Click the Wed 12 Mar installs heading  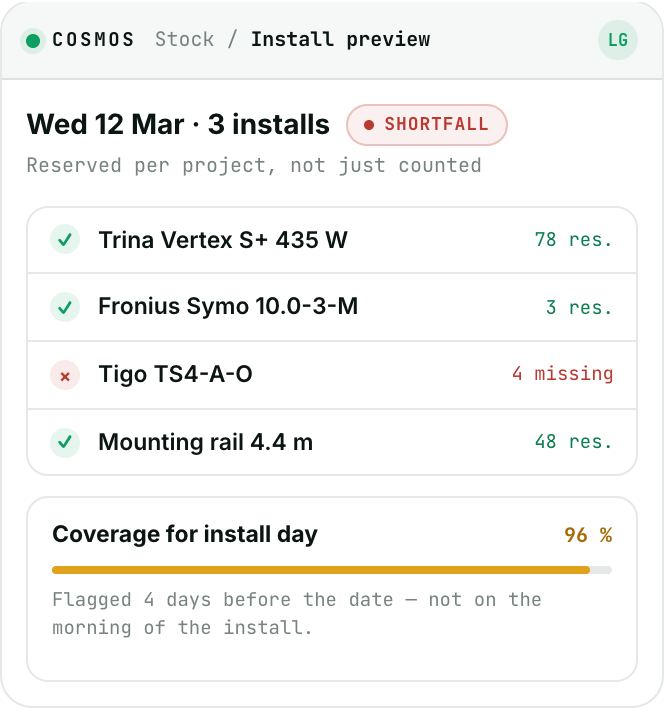[178, 124]
